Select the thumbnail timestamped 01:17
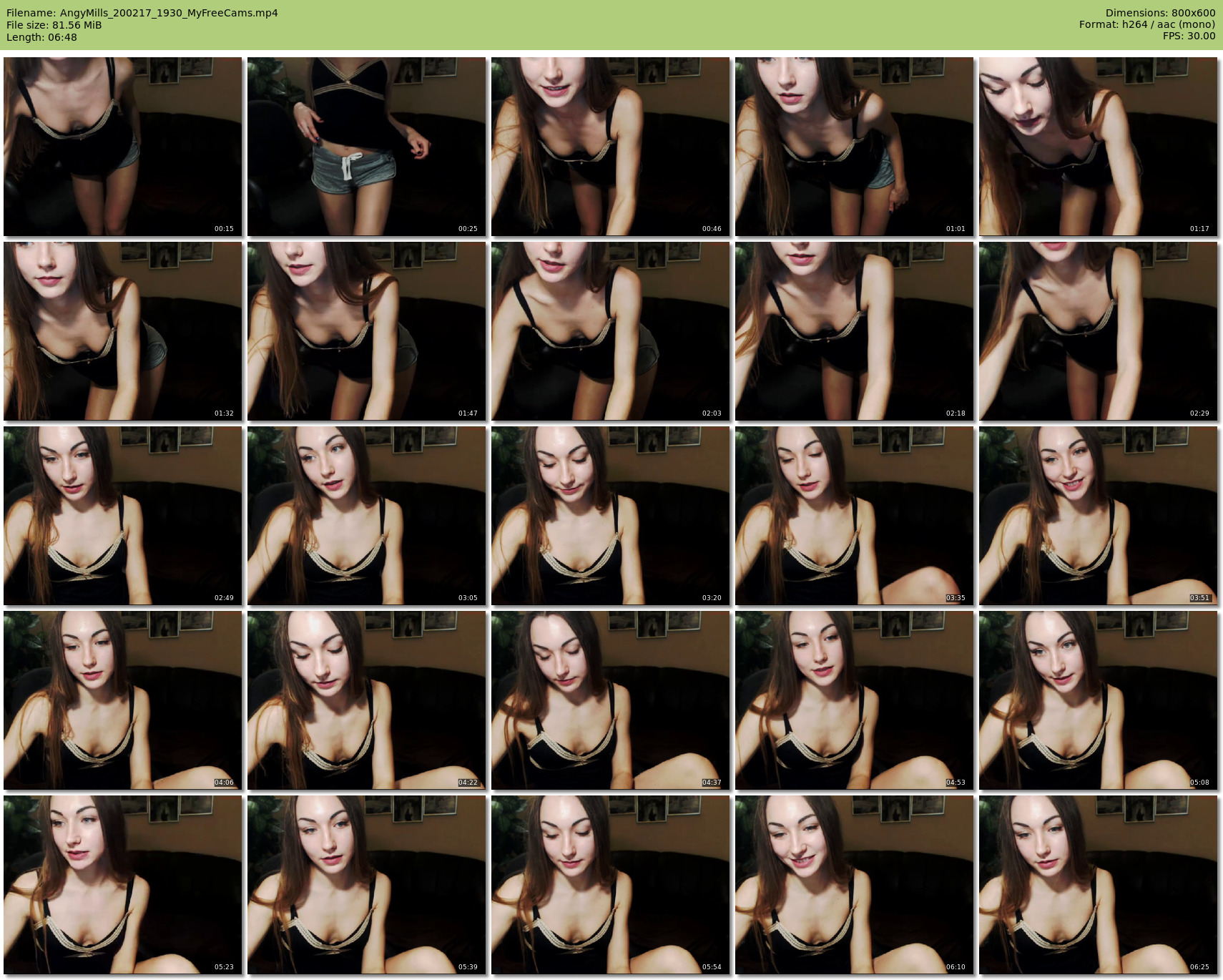Viewport: 1223px width, 980px height. pyautogui.click(x=1098, y=147)
